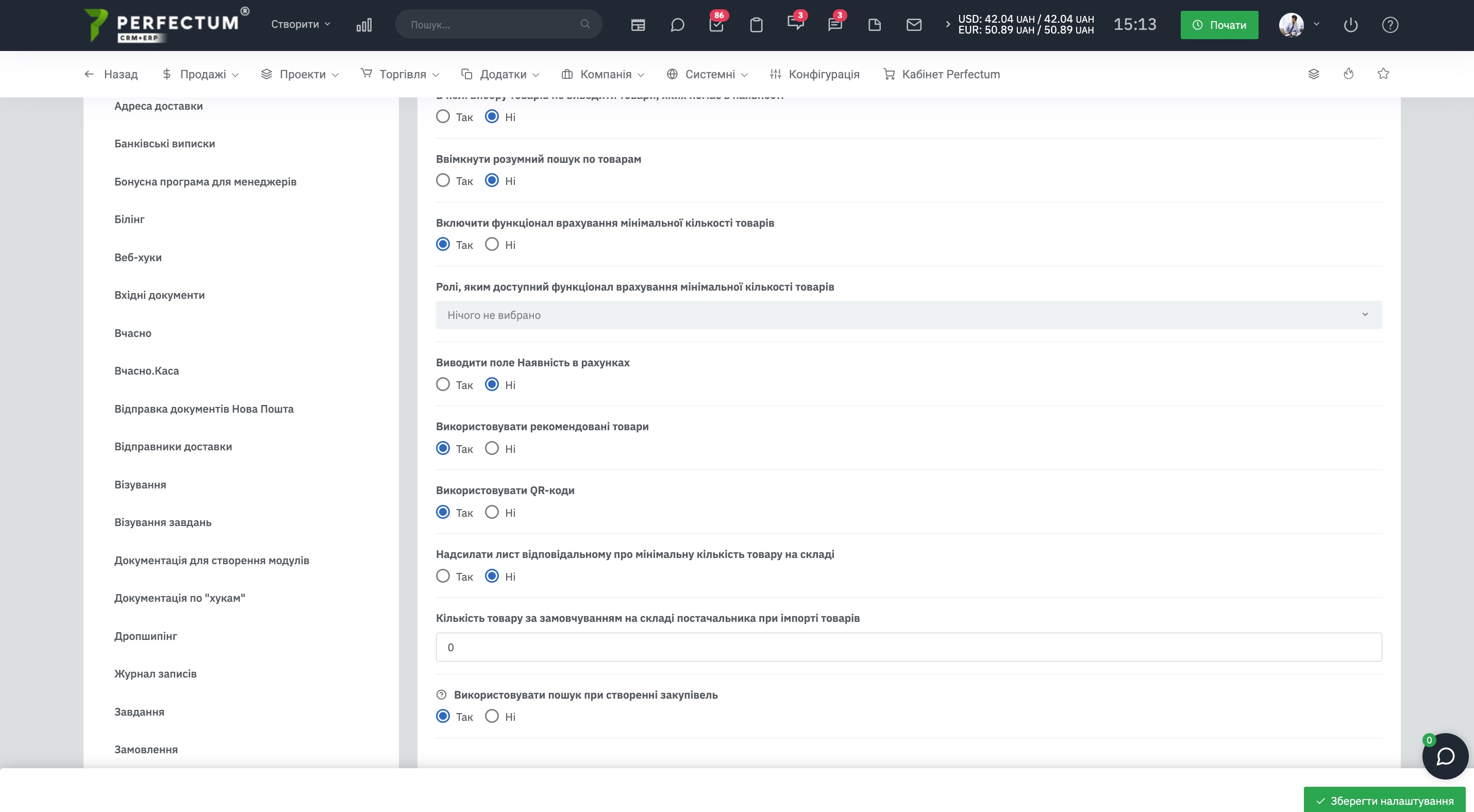Click the flame icon in navigation bar

pyautogui.click(x=1349, y=74)
